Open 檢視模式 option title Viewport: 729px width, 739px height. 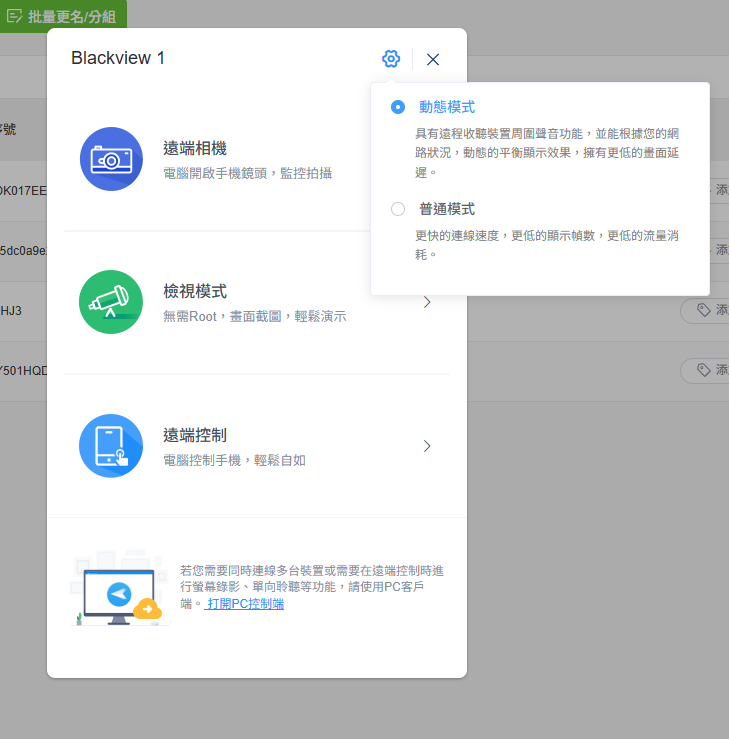coord(195,291)
